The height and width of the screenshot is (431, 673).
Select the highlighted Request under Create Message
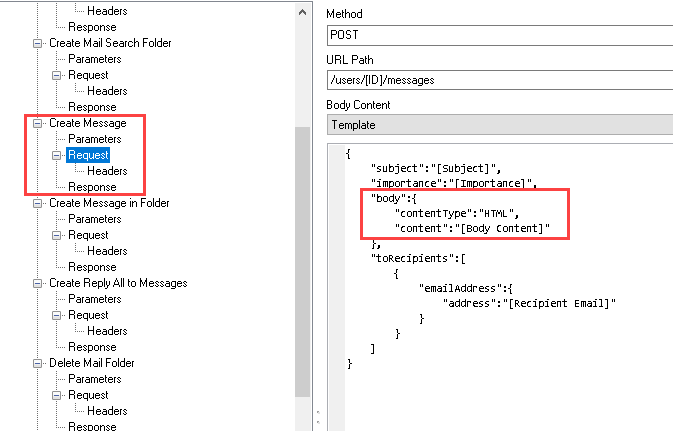point(88,155)
